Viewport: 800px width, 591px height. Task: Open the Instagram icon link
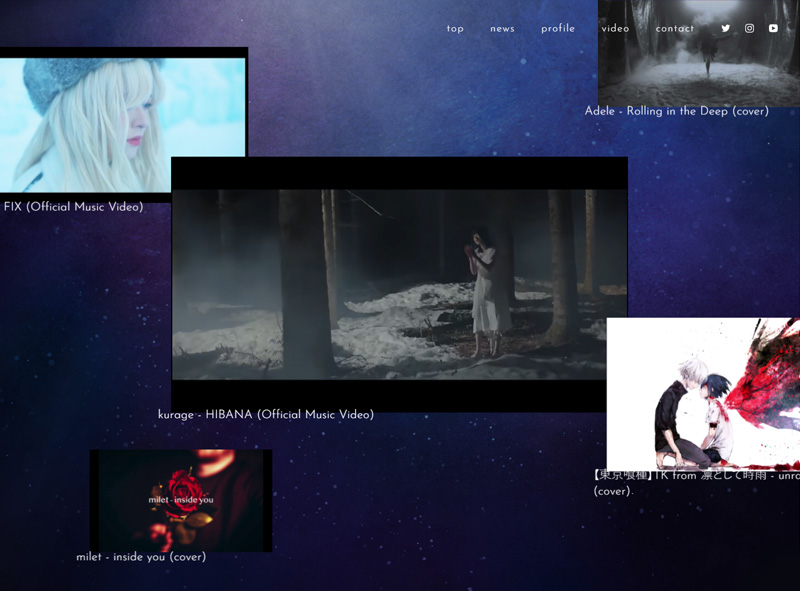pyautogui.click(x=749, y=29)
